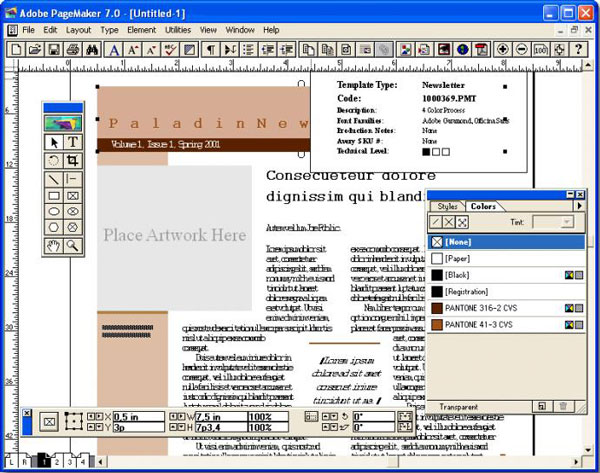Click the X position field showing 0.5 in
The width and height of the screenshot is (600, 473).
point(139,417)
